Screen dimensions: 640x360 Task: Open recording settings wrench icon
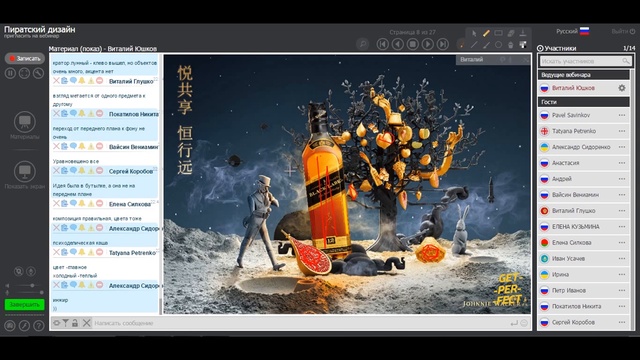[38, 73]
